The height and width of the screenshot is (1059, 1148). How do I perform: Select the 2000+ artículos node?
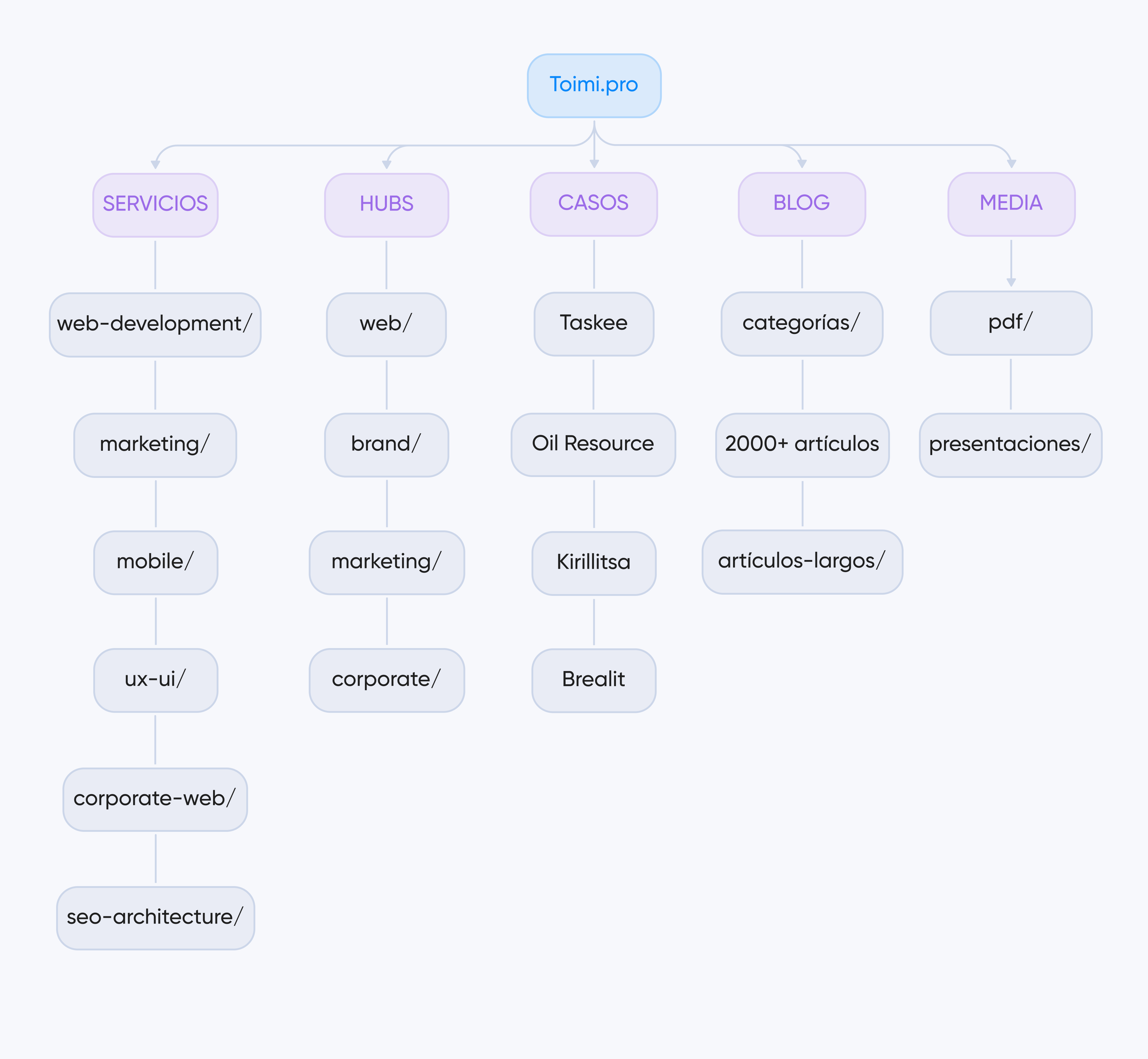click(x=802, y=445)
